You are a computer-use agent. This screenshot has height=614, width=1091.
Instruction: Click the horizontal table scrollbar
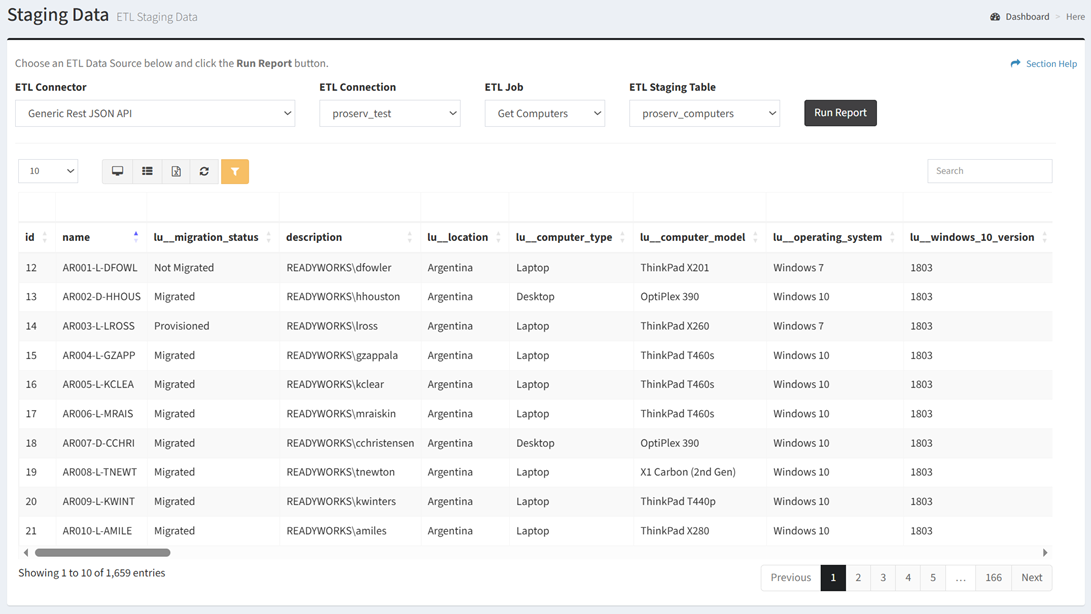[x=103, y=552]
